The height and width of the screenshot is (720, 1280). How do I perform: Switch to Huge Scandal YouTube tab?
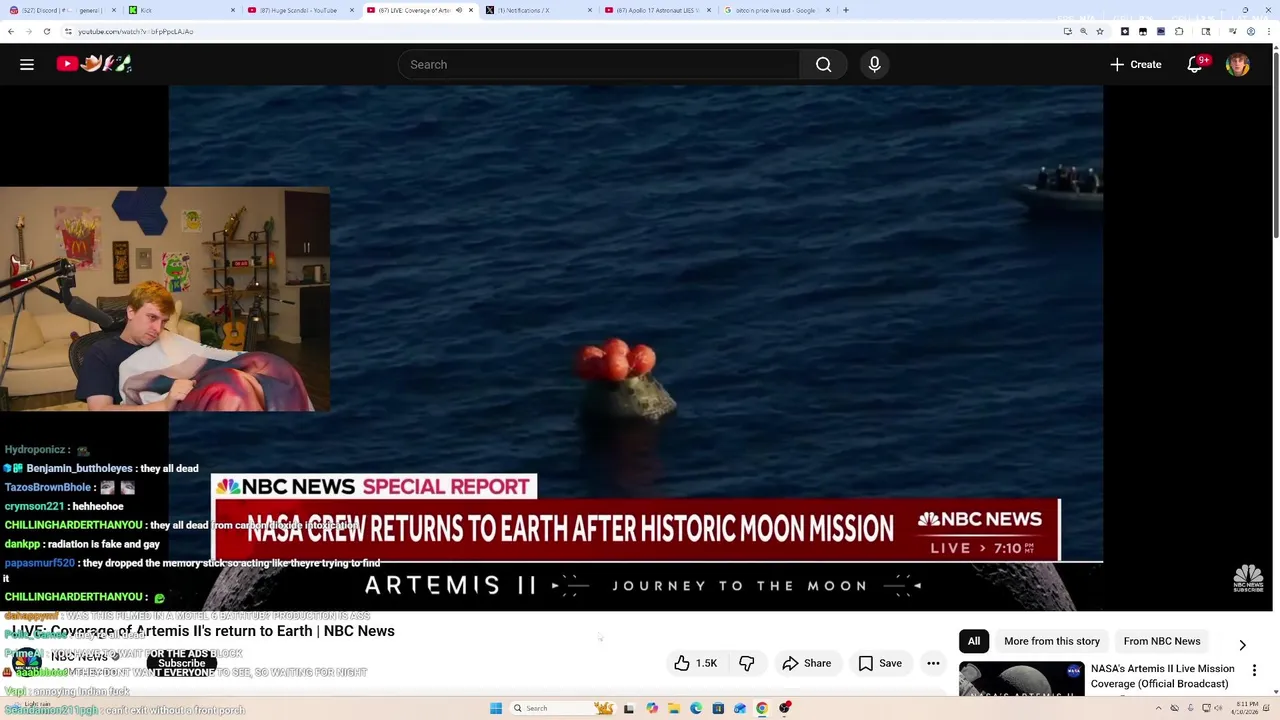tap(301, 10)
